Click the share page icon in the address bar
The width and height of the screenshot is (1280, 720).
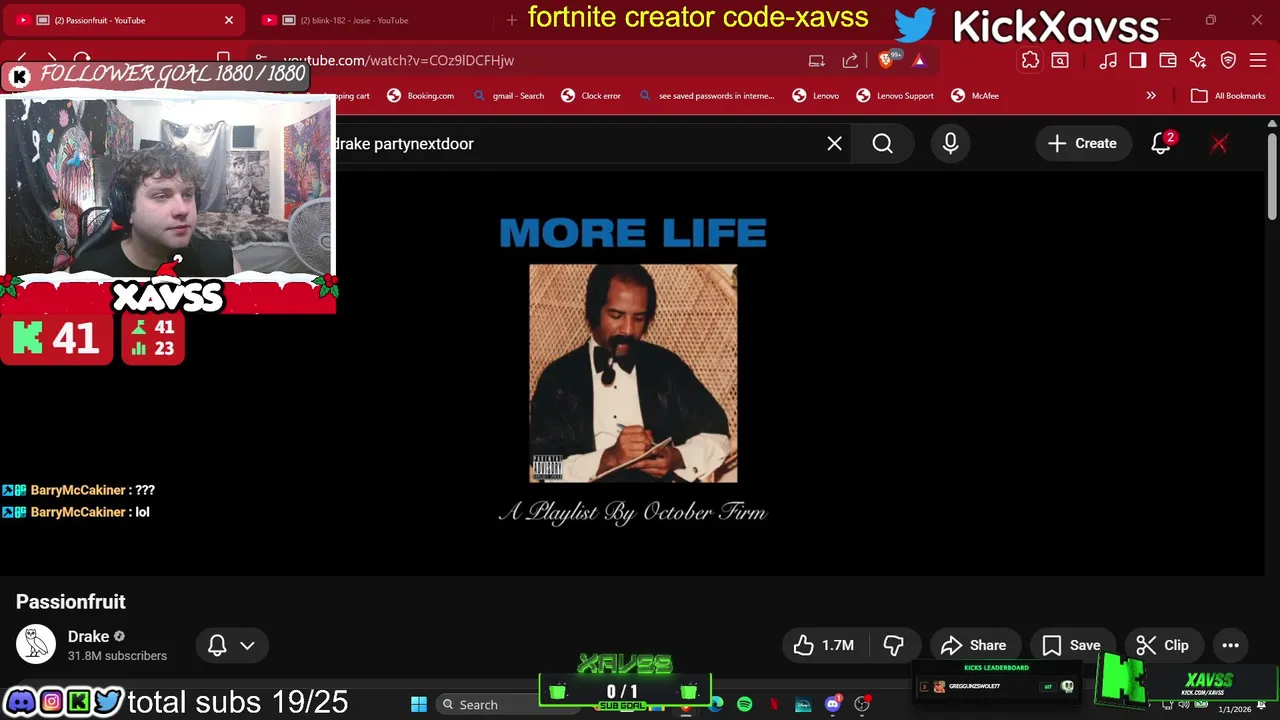click(850, 60)
